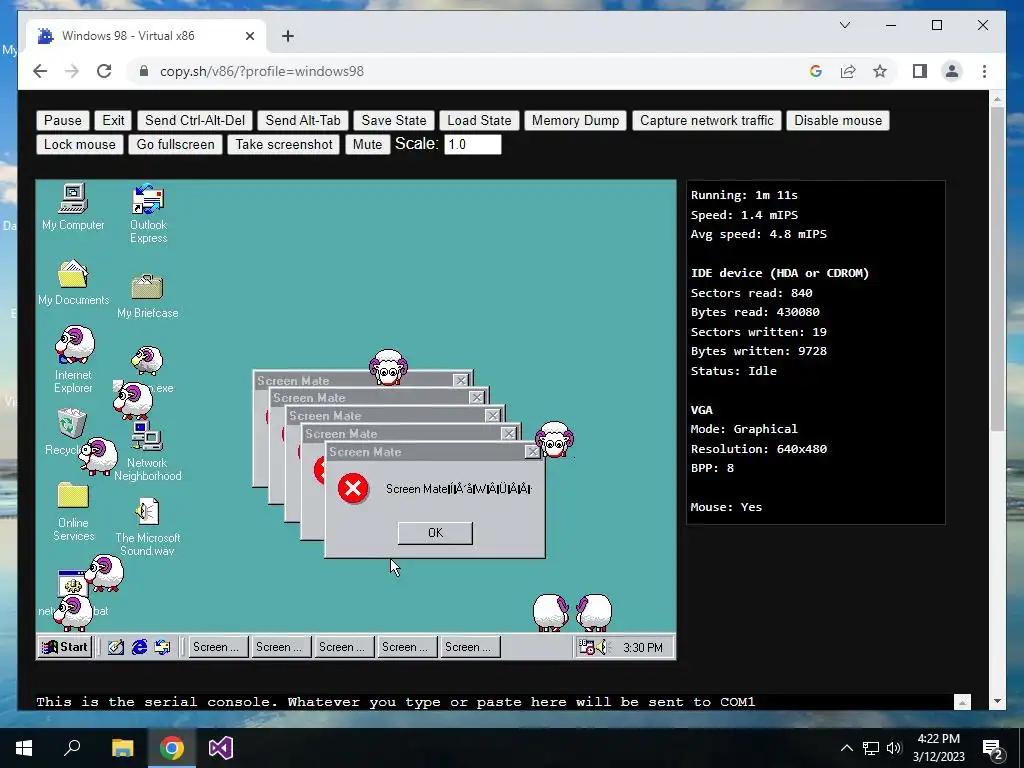1024x768 pixels.
Task: Click Memory Dump button
Action: (x=575, y=120)
